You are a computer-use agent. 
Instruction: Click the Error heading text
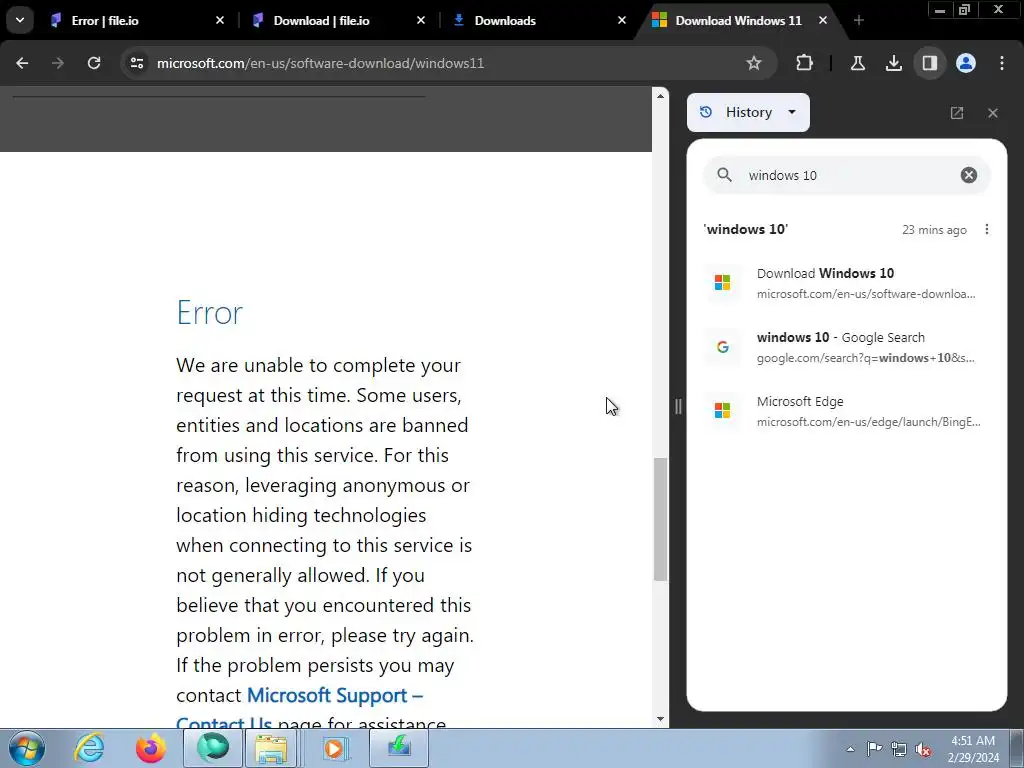(x=210, y=313)
